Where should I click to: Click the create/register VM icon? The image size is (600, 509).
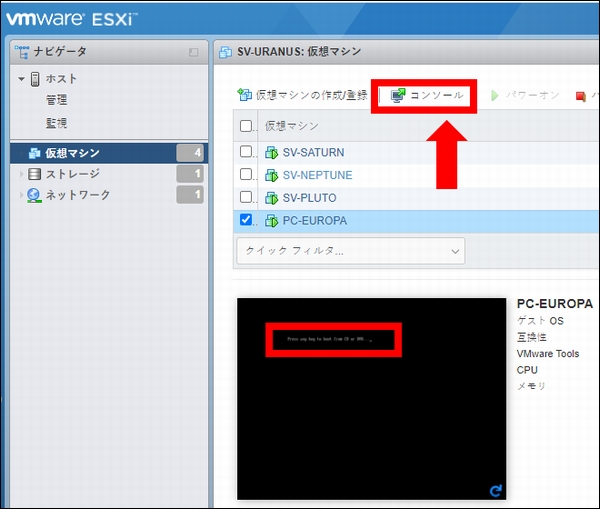click(x=245, y=95)
